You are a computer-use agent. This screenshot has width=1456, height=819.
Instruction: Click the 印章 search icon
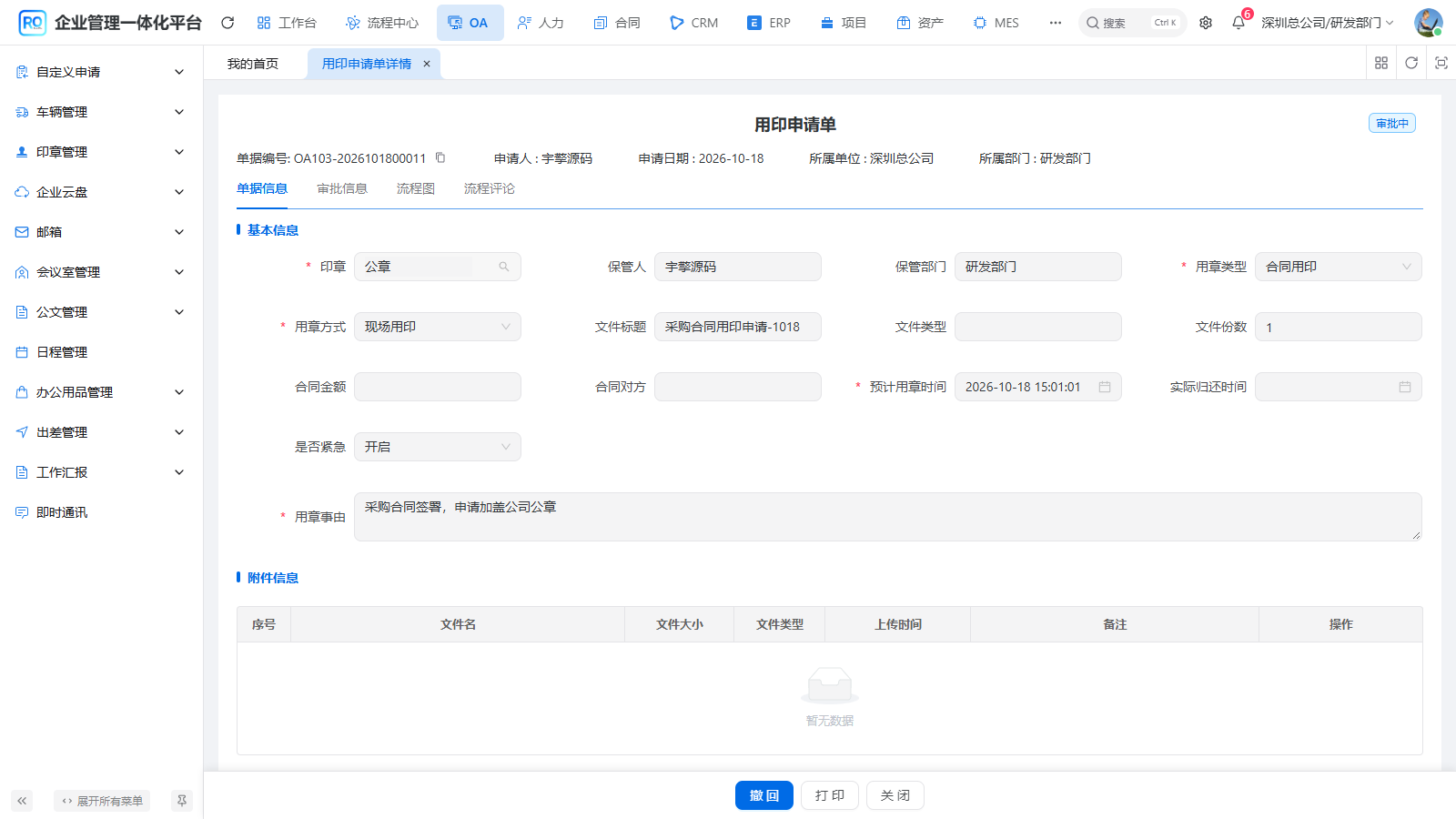click(504, 267)
